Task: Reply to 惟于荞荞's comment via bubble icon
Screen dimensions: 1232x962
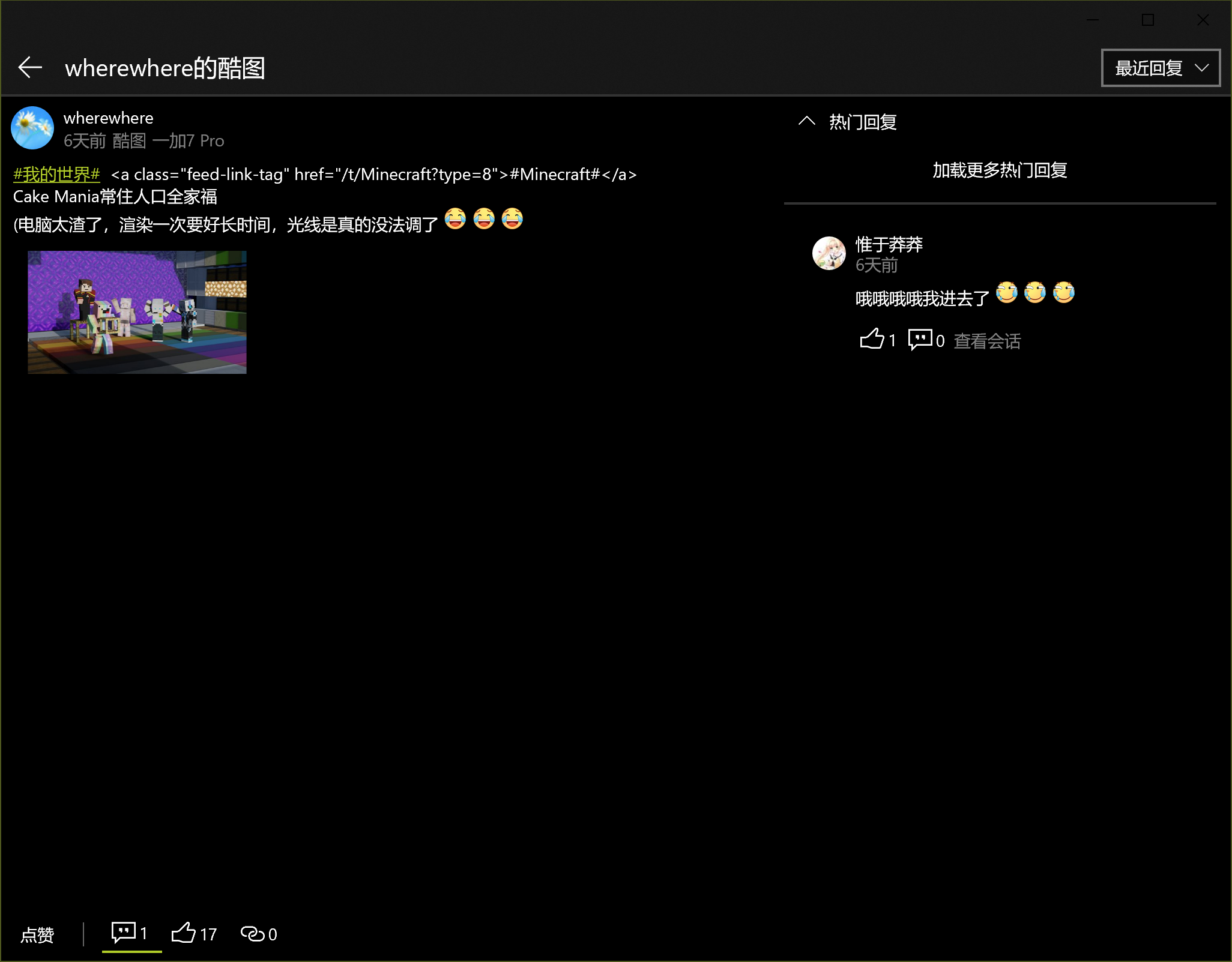Action: coord(920,340)
